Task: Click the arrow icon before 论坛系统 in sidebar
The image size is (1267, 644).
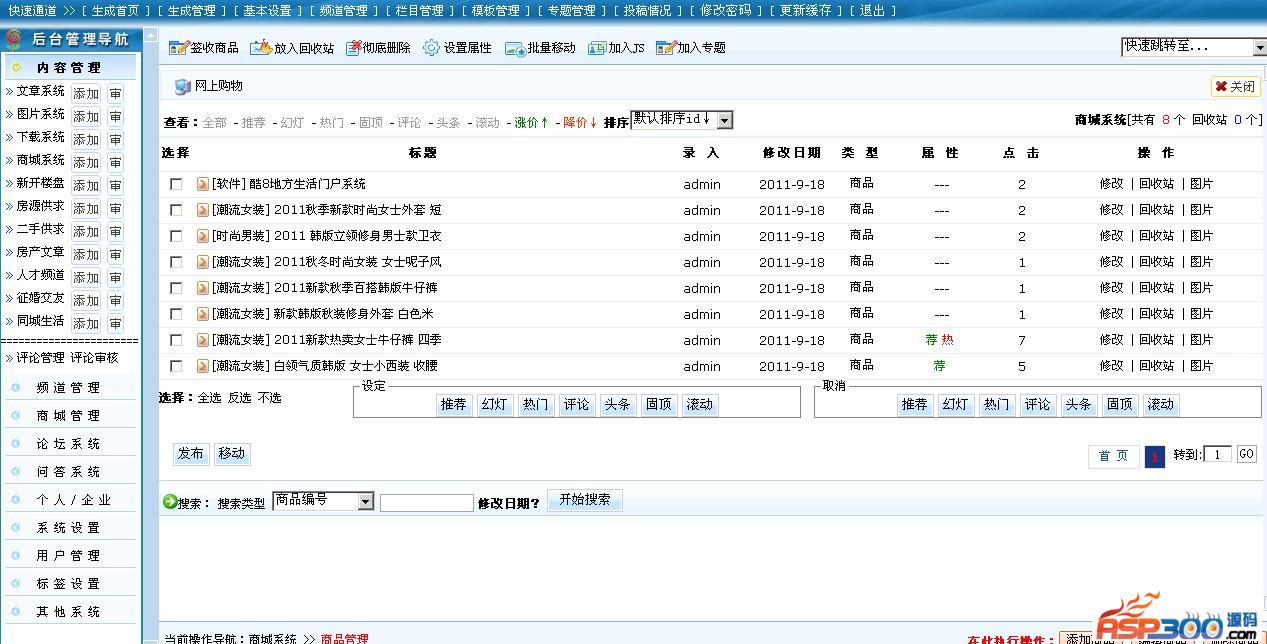Action: point(16,444)
